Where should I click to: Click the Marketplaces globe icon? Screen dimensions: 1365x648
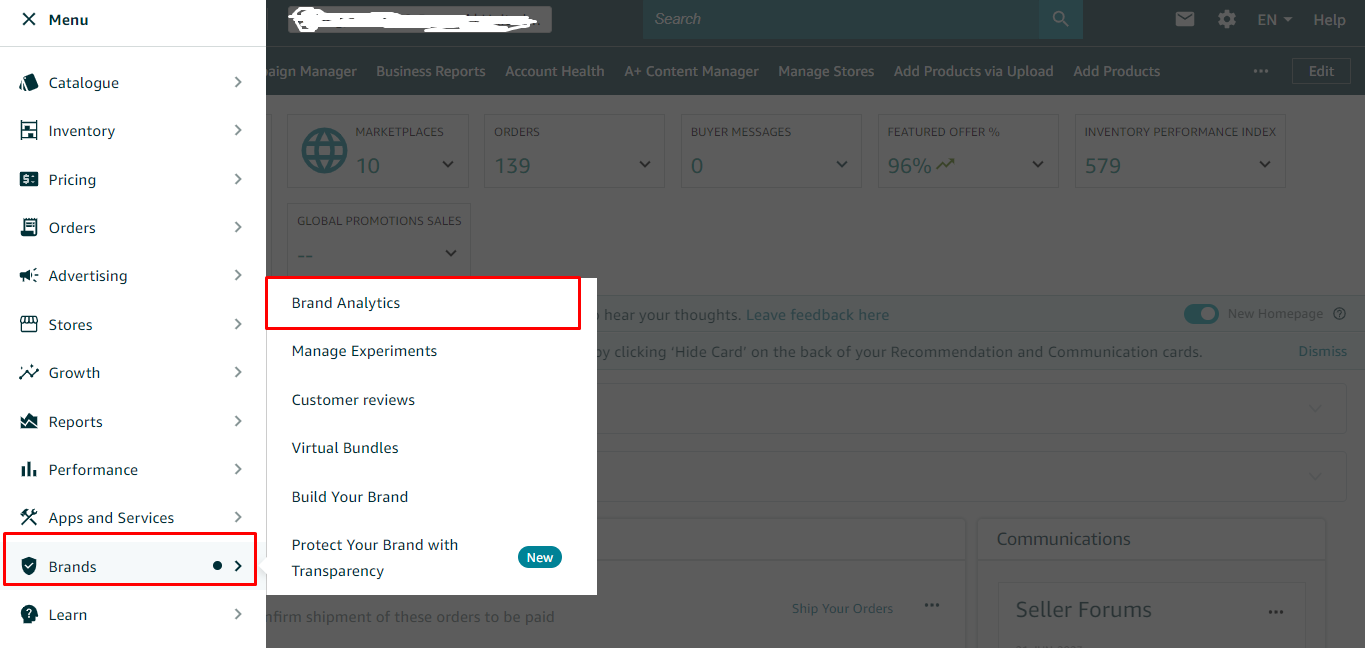pyautogui.click(x=324, y=151)
